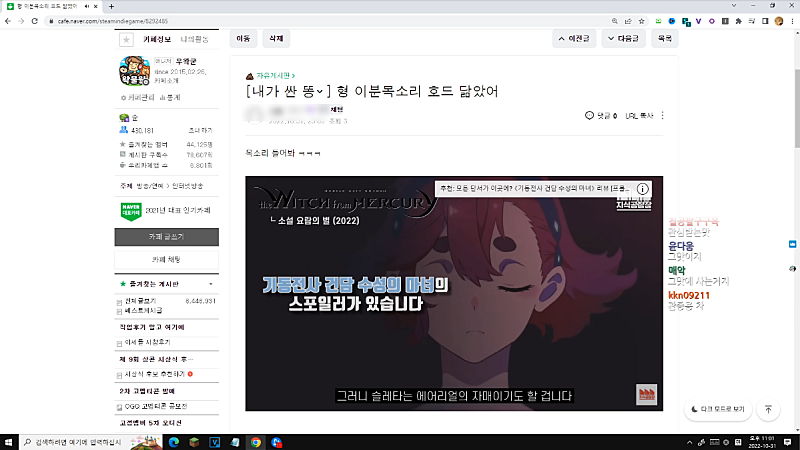Click the 이동 button

(x=243, y=39)
